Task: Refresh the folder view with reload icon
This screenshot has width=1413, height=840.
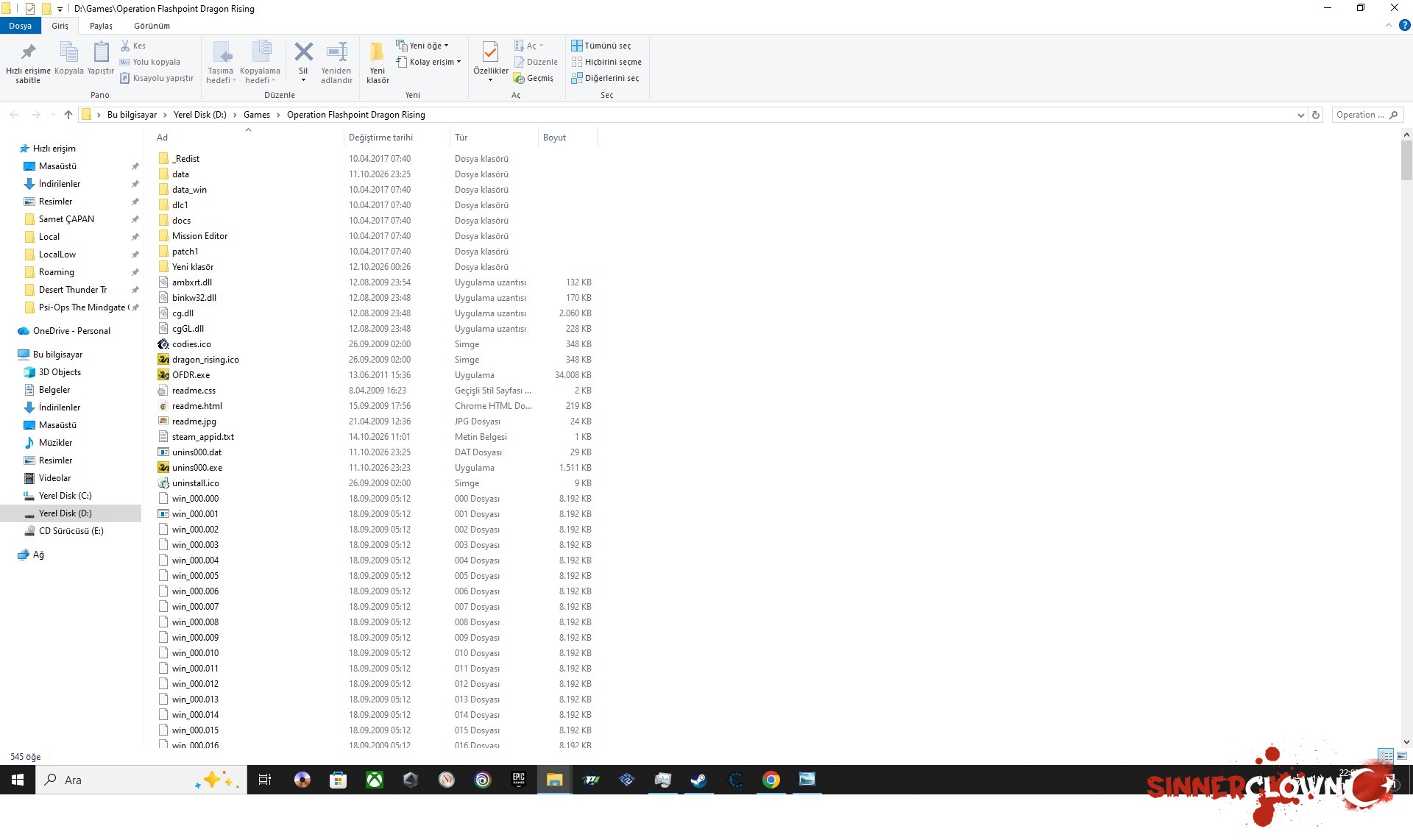Action: click(1316, 115)
